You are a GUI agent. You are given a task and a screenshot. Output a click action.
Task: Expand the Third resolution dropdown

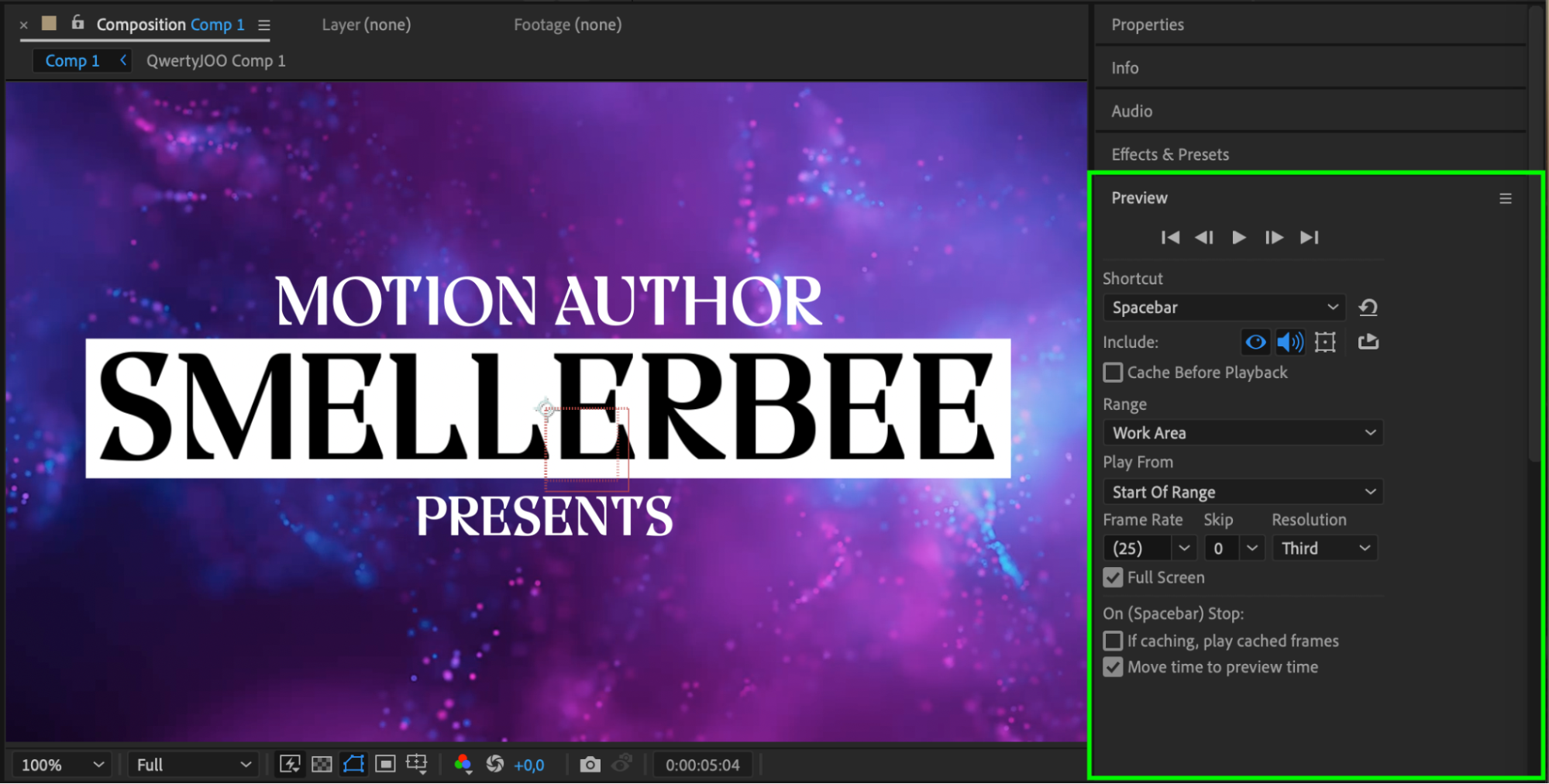point(1324,548)
